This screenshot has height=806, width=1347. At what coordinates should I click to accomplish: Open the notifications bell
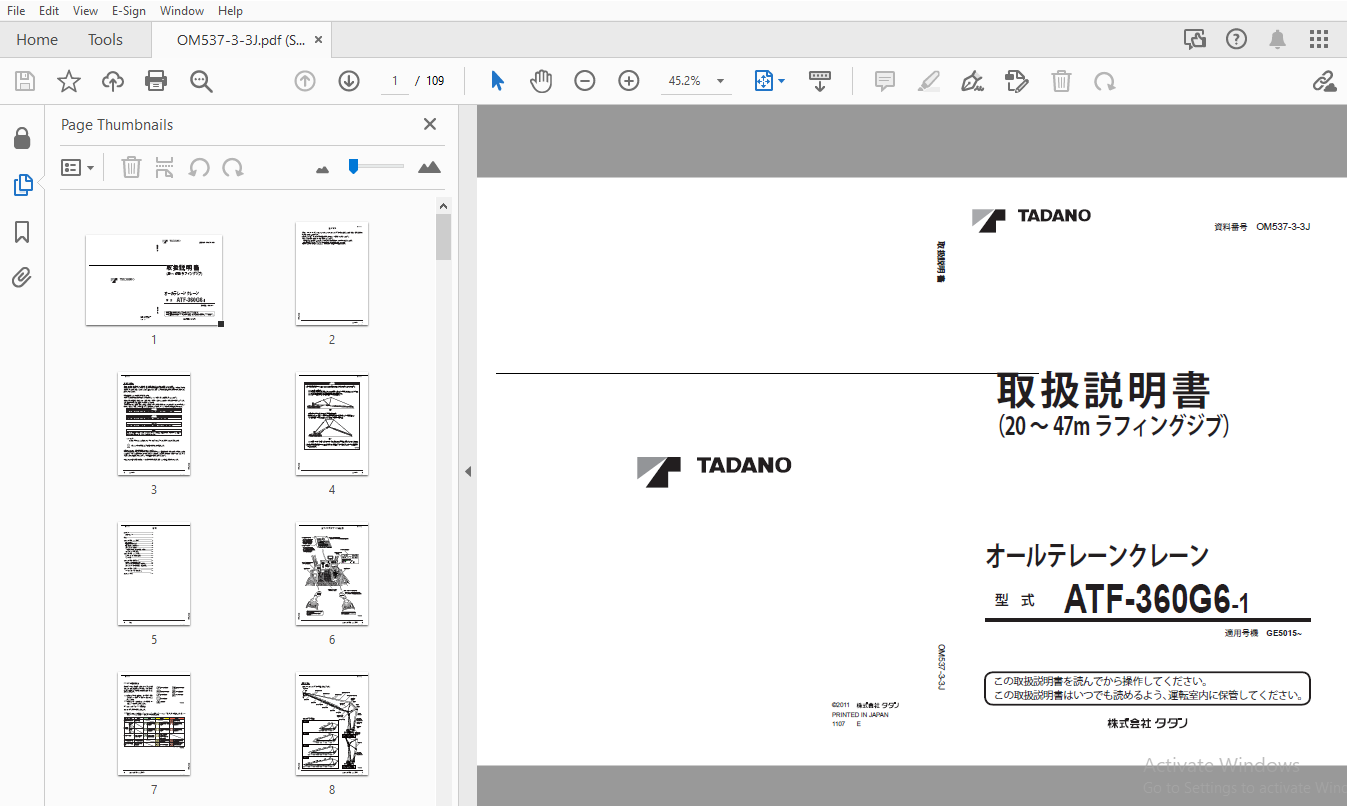pyautogui.click(x=1278, y=39)
